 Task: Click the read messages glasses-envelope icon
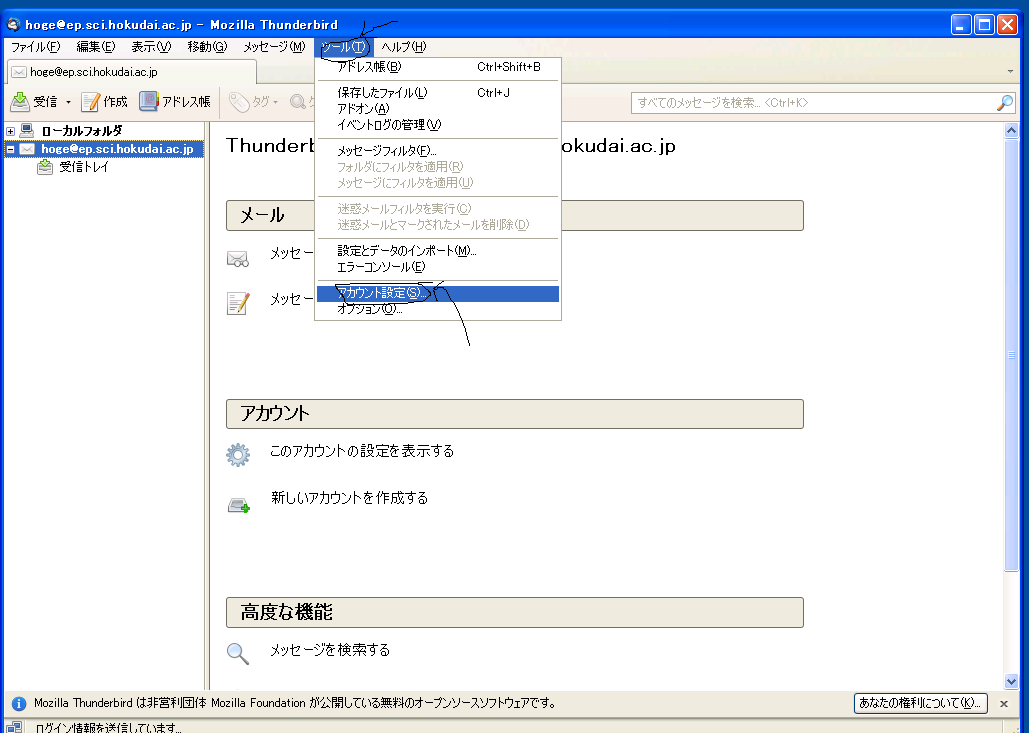pos(238,259)
